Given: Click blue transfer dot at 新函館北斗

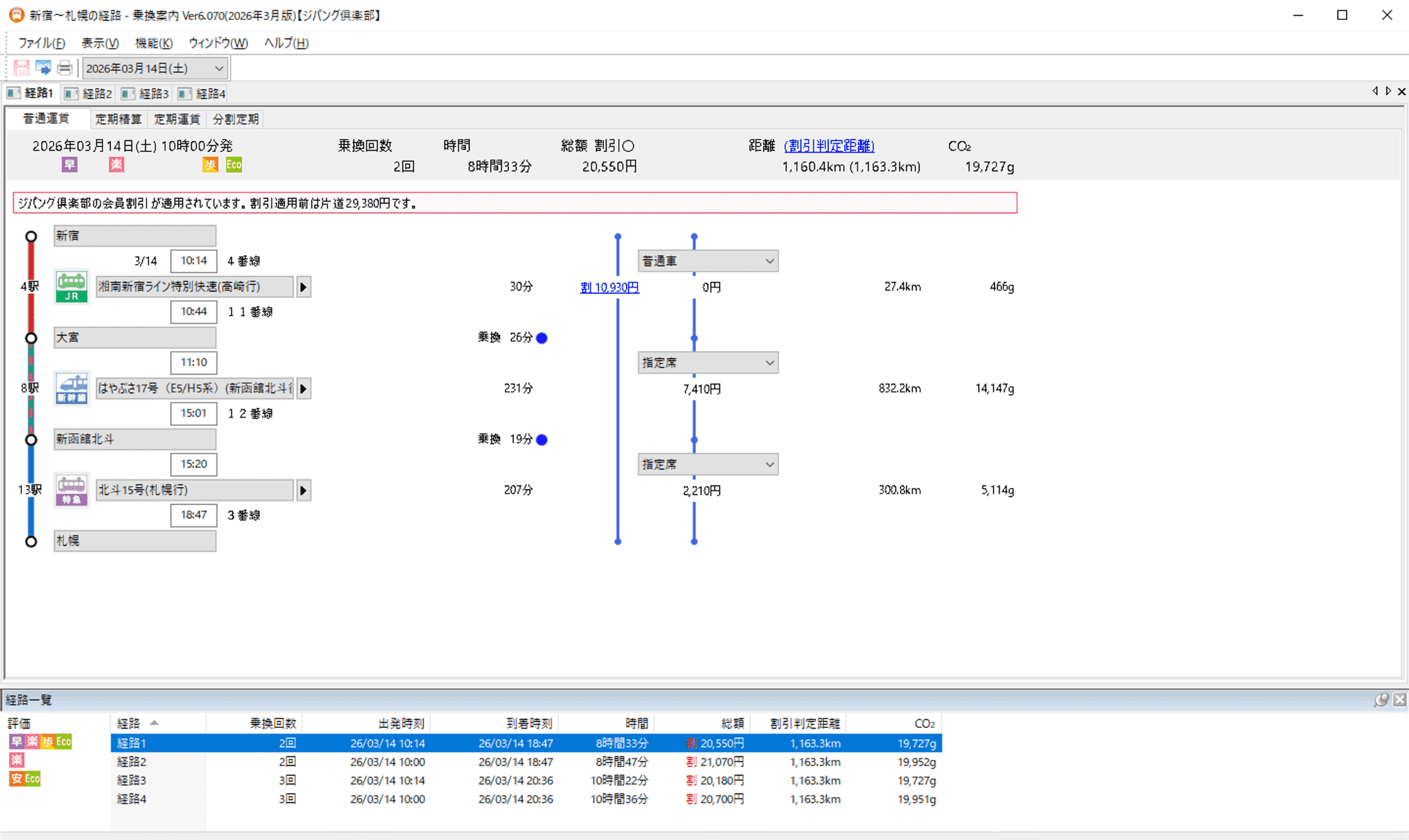Looking at the screenshot, I should tap(542, 440).
